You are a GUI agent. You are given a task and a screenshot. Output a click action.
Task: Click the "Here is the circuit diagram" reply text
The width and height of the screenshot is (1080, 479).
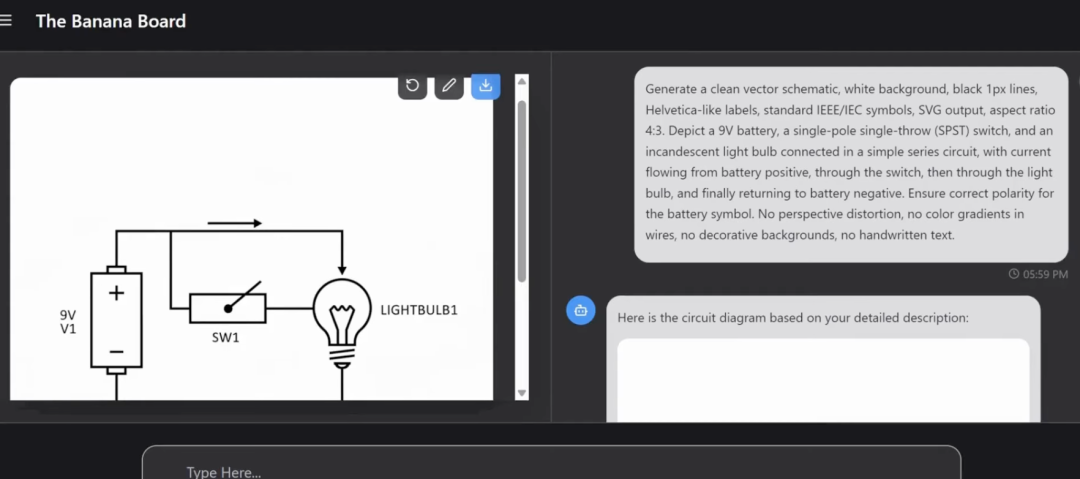point(793,317)
